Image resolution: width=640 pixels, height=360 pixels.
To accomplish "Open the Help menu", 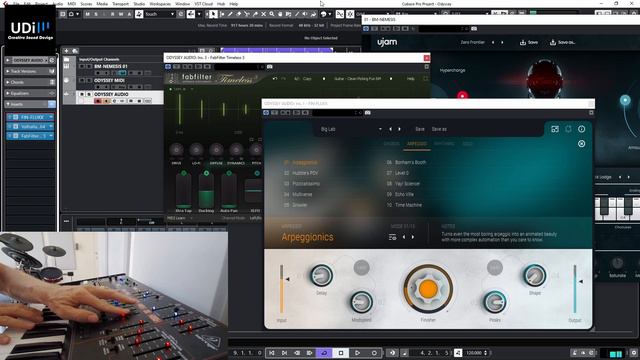I will [233, 4].
